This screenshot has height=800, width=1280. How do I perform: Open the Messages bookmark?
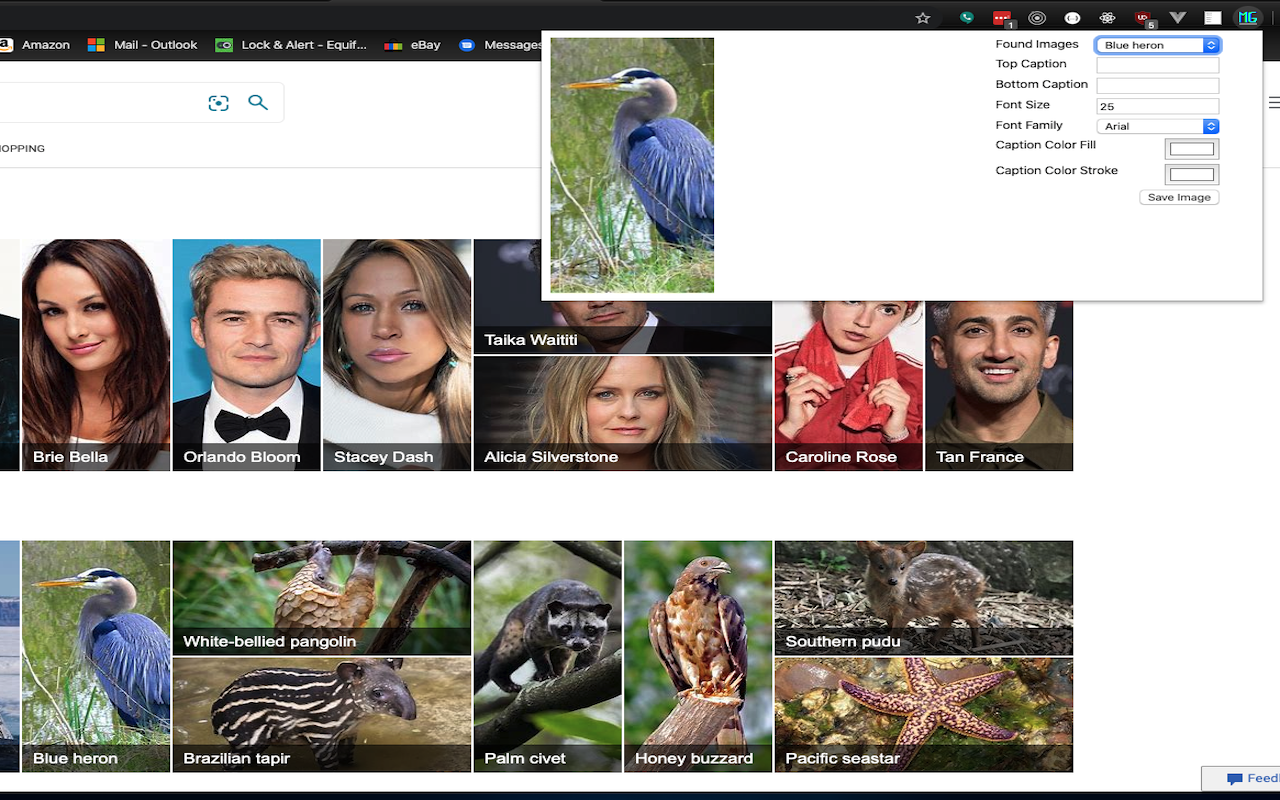point(501,45)
